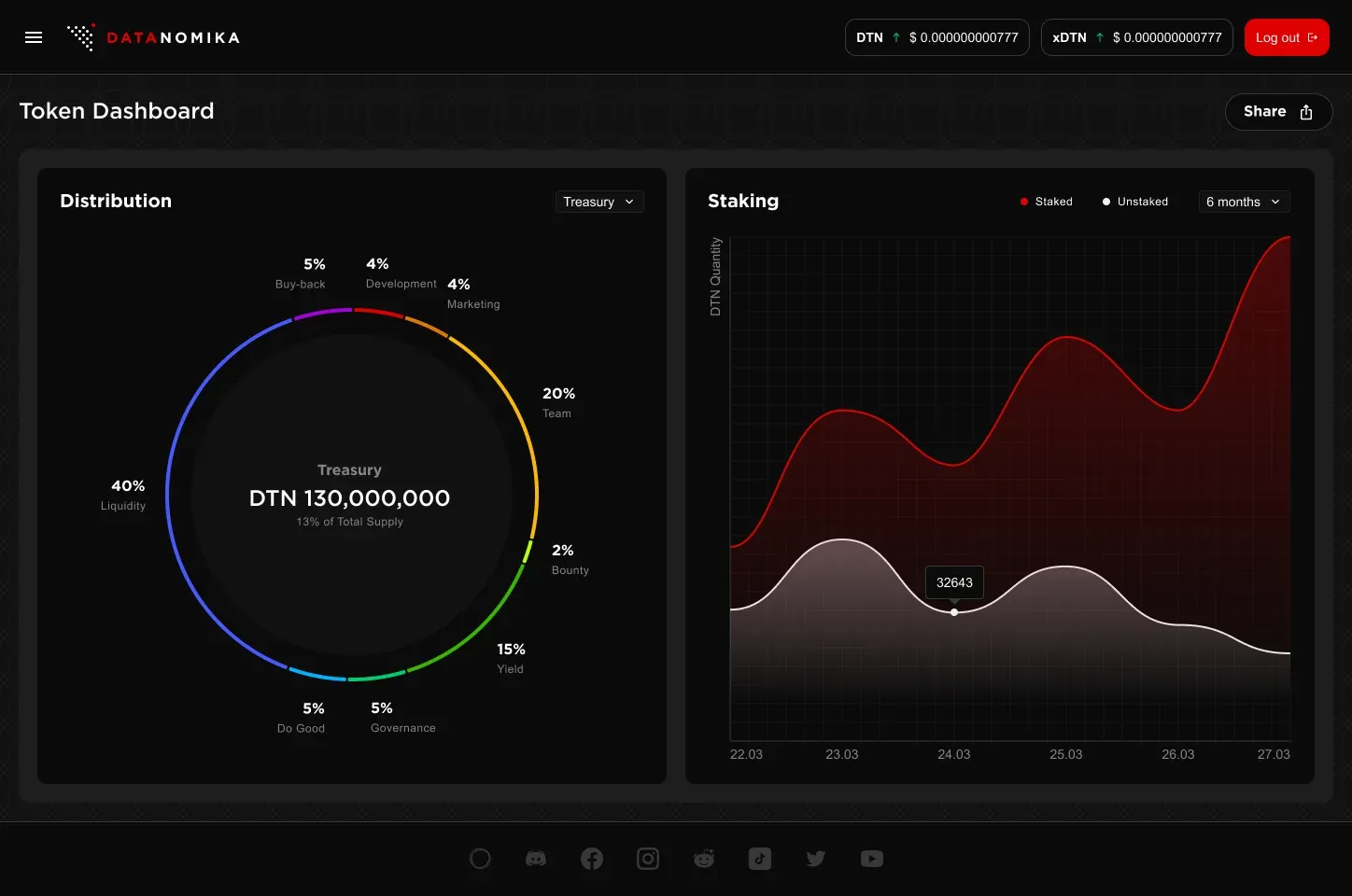Click the 32643 chart data point
This screenshot has height=896, width=1352.
[954, 612]
